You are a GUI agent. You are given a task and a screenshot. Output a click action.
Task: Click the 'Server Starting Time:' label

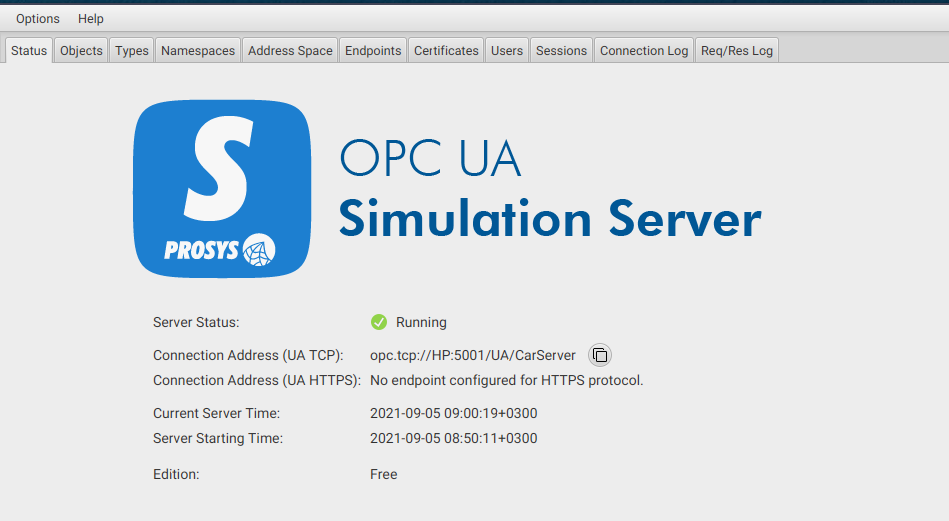tap(218, 439)
